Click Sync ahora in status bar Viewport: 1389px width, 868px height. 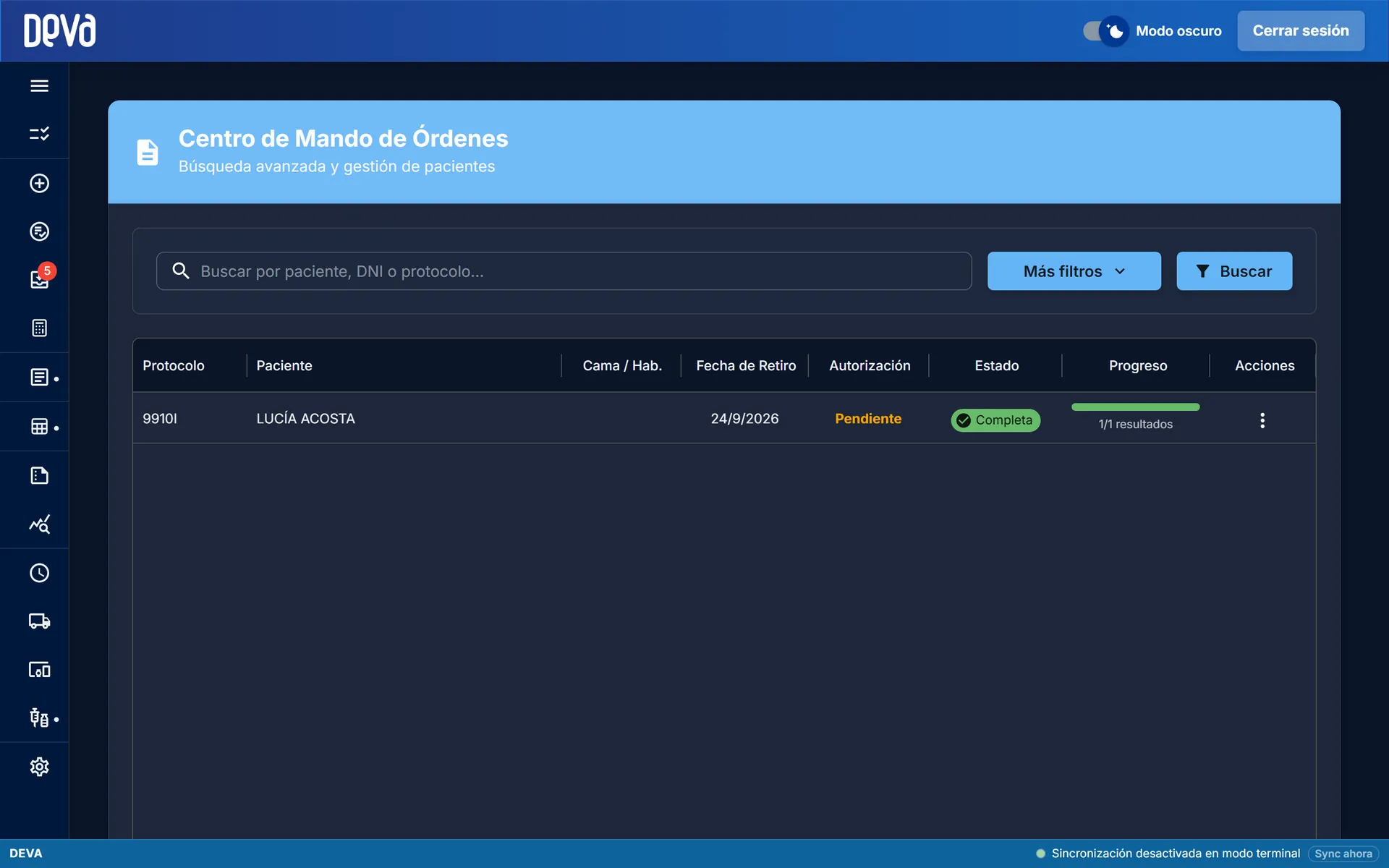[1343, 854]
